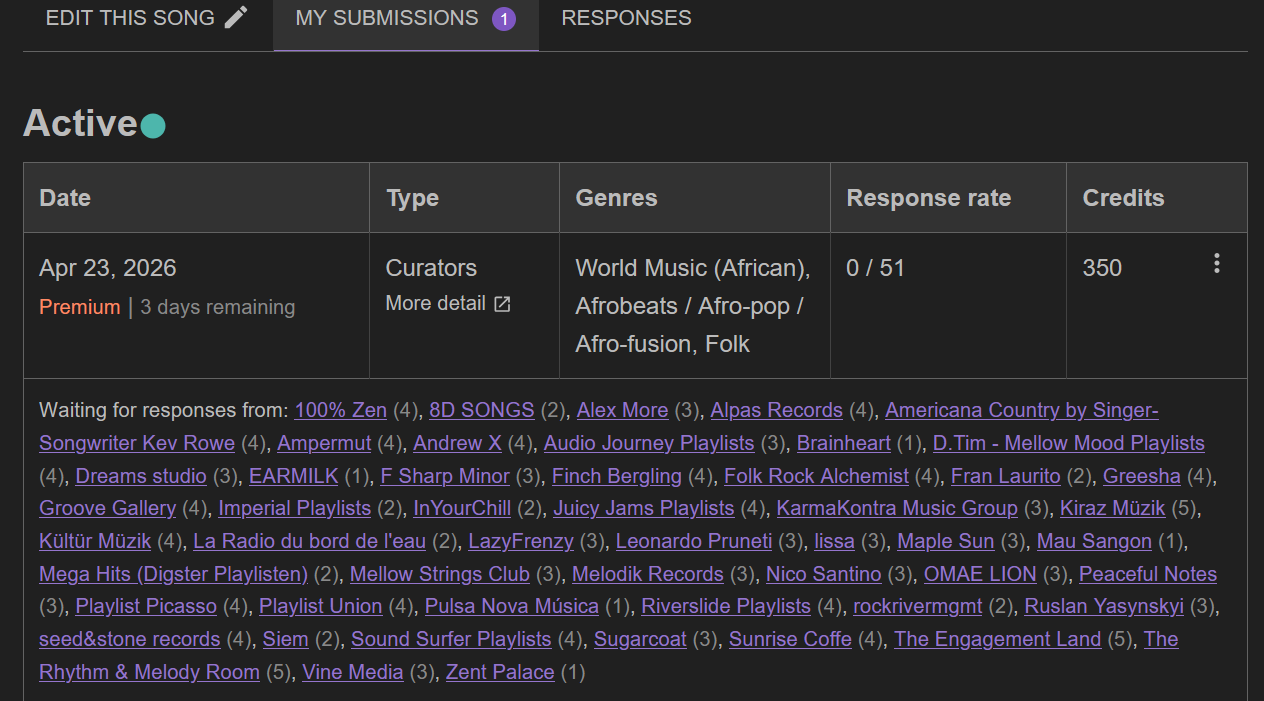Click the Premium label under the date
This screenshot has width=1264, height=701.
tap(79, 307)
